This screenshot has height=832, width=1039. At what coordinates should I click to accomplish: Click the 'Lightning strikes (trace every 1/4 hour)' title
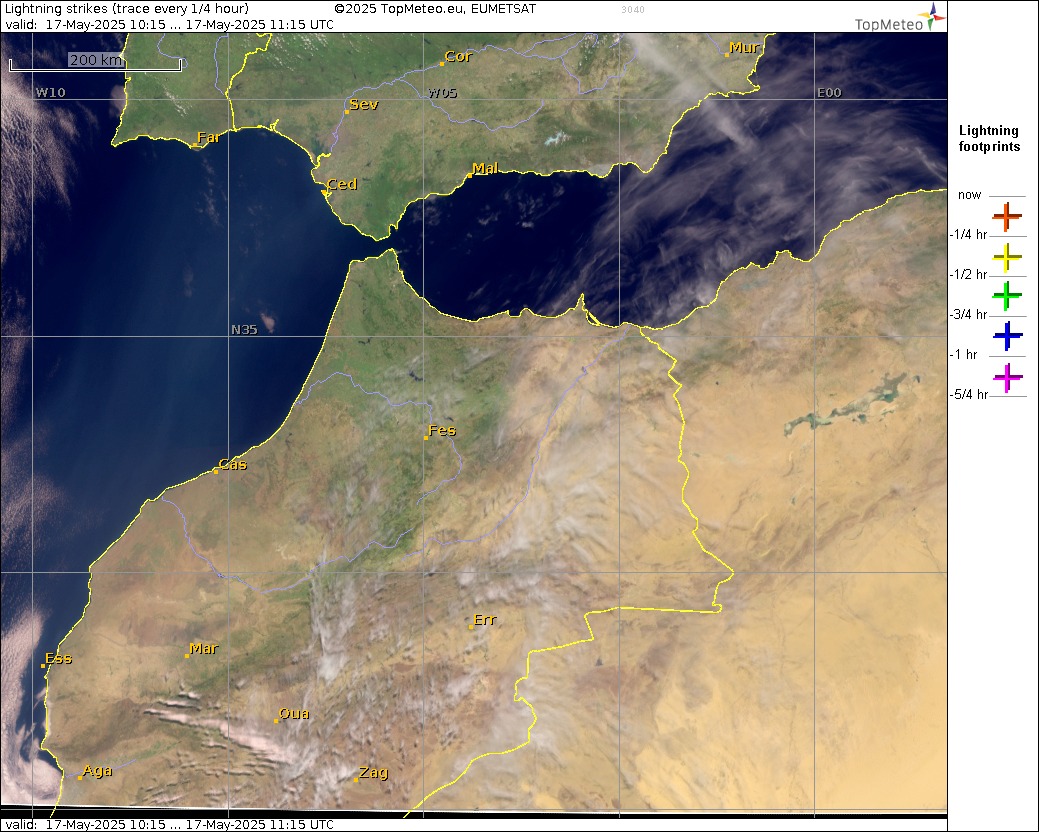[127, 9]
